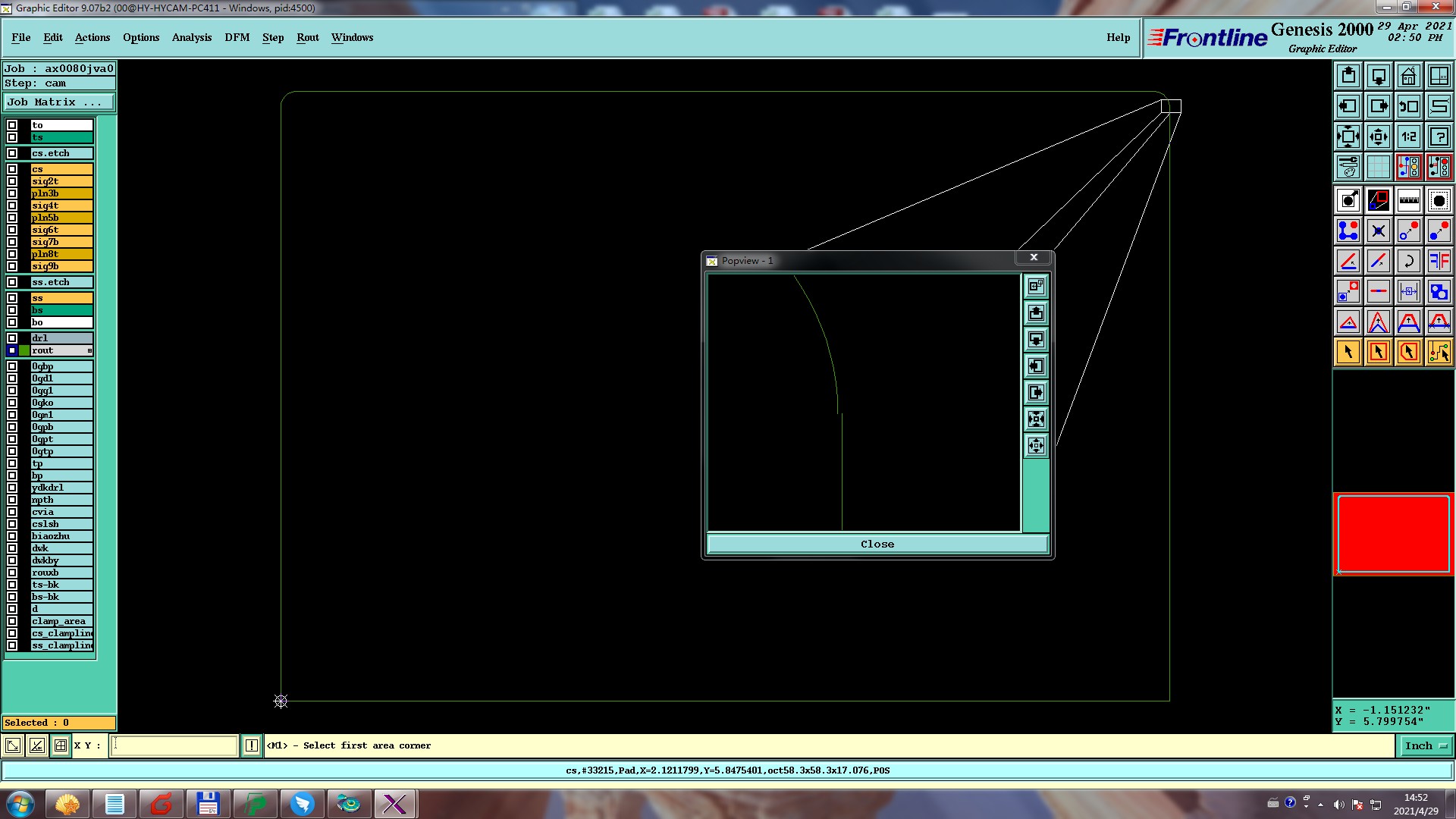The image size is (1456, 819).
Task: Open the Inch units dropdown
Action: 1425,746
